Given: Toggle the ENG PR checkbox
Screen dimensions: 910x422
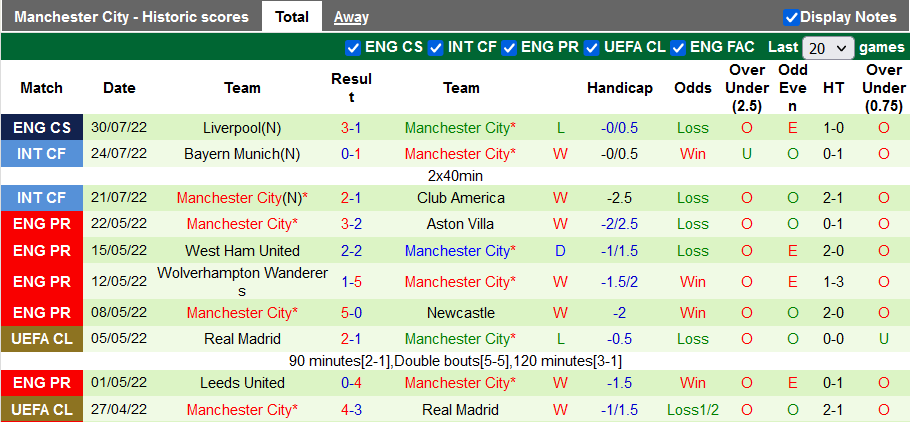Looking at the screenshot, I should coord(510,47).
